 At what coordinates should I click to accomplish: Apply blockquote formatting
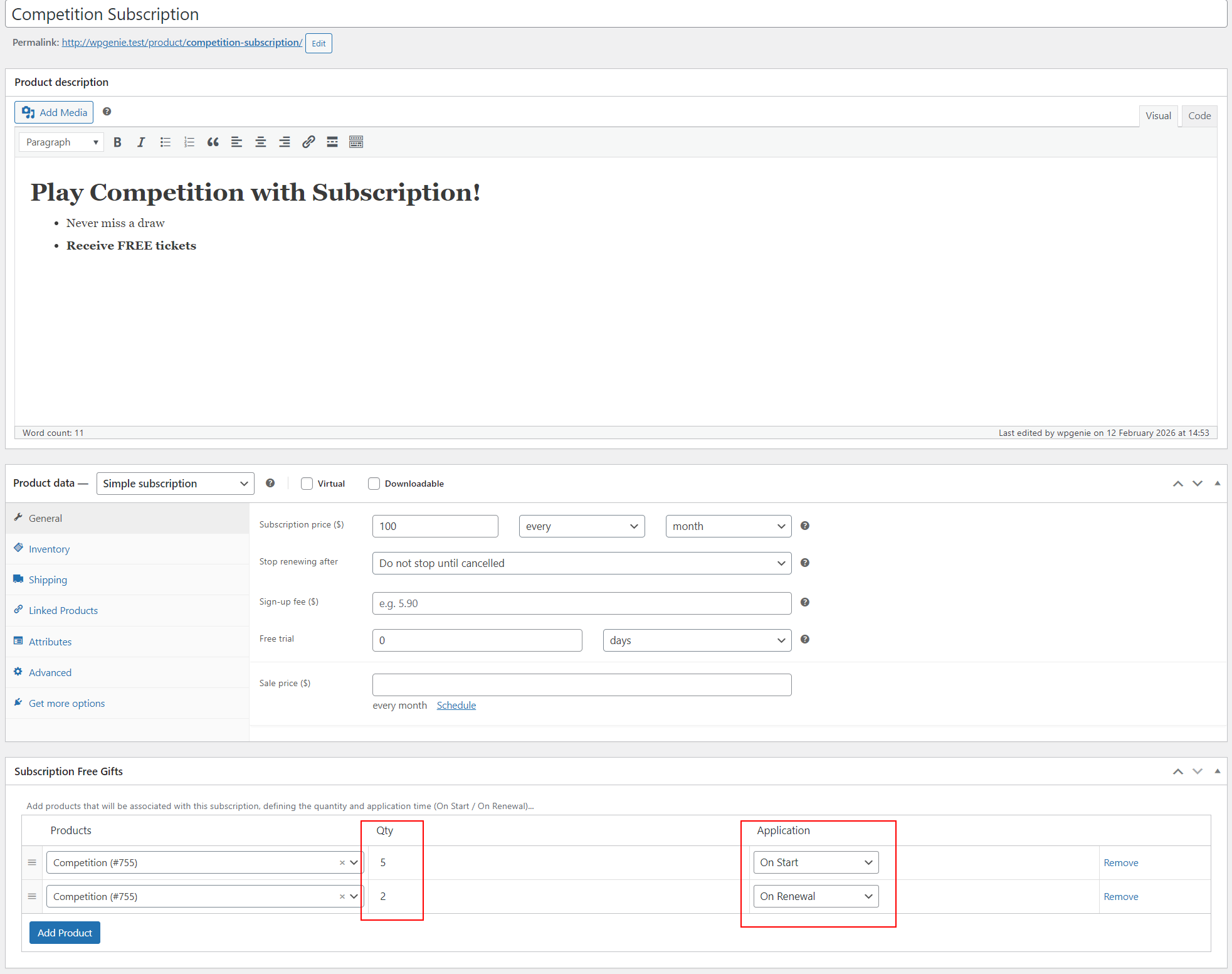(213, 142)
